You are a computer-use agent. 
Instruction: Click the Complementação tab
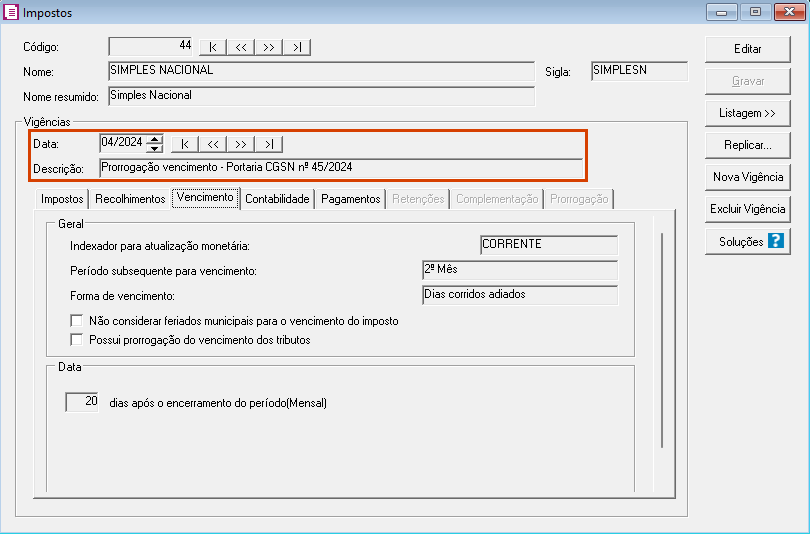pos(497,199)
